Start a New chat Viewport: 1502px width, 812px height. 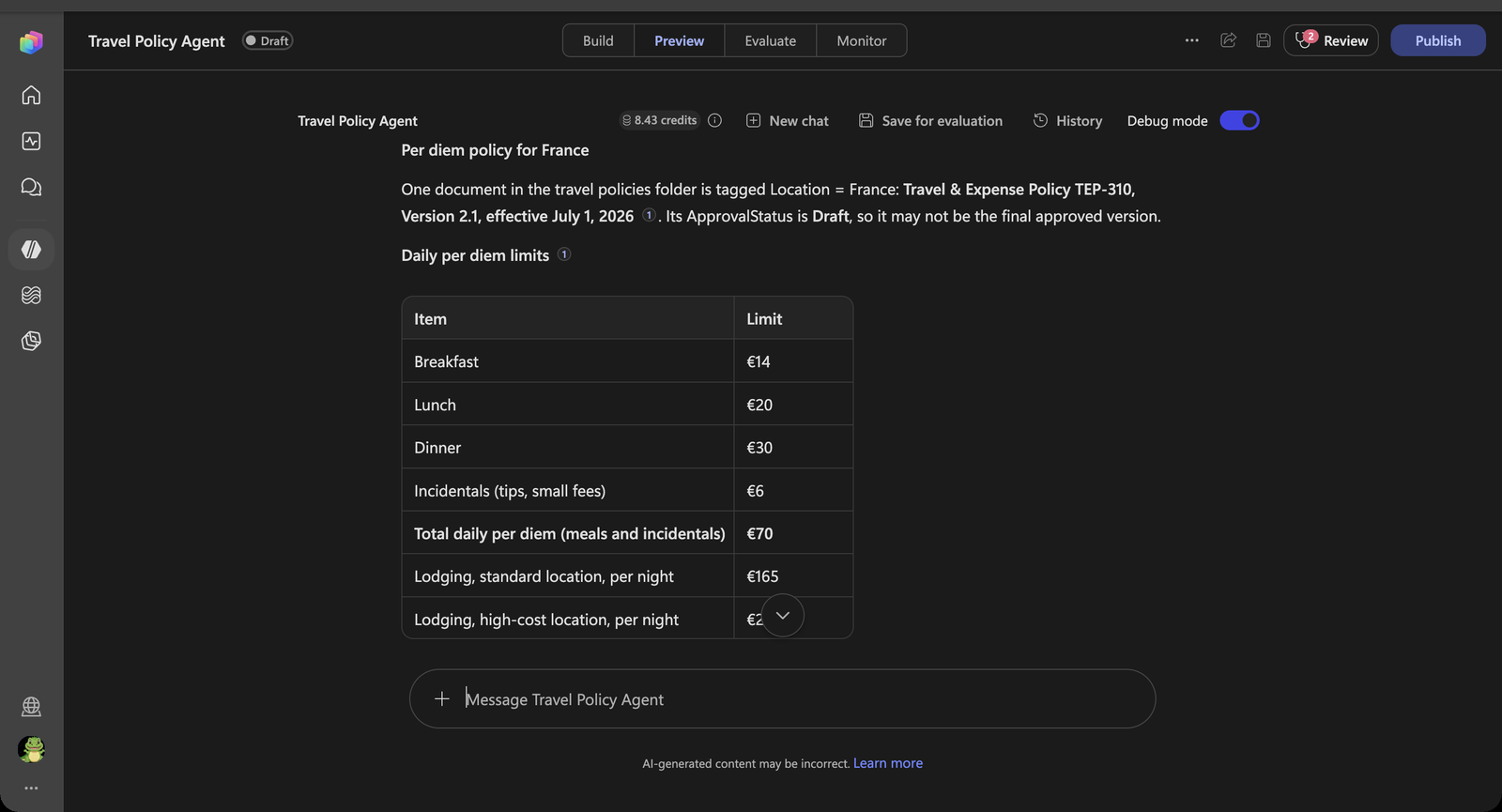pyautogui.click(x=787, y=120)
